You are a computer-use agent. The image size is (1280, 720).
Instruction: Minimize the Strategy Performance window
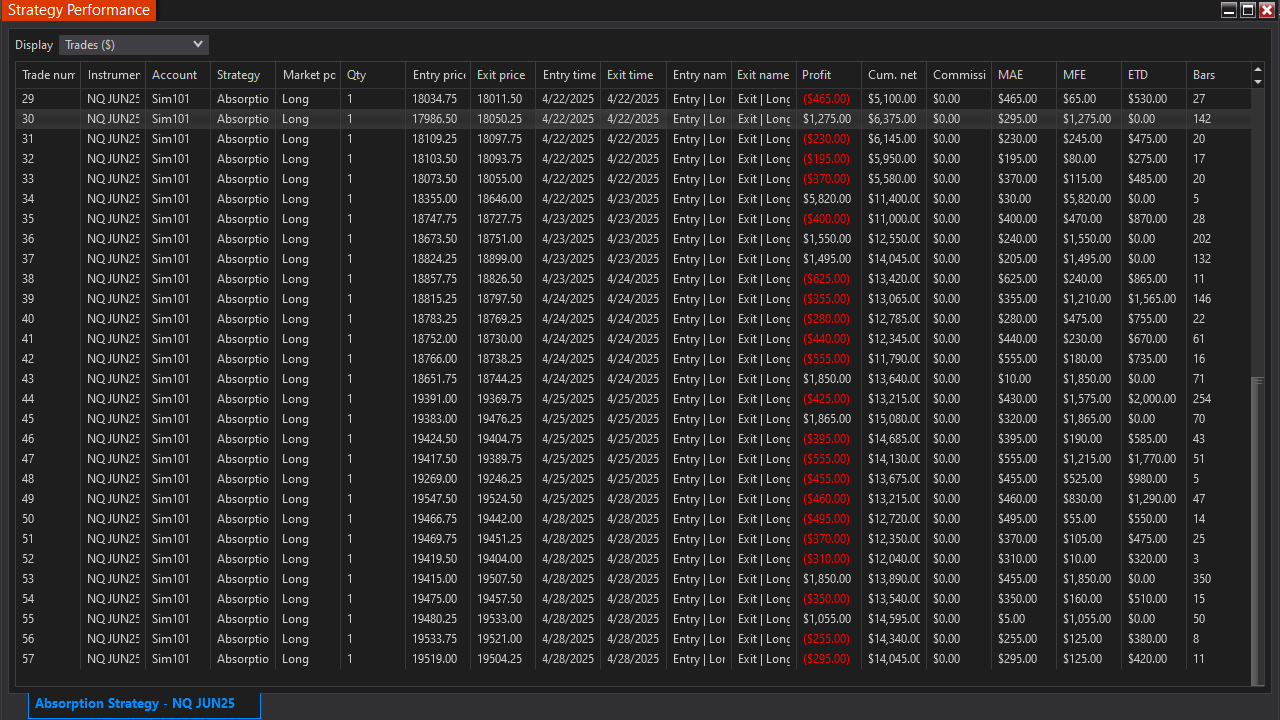[x=1229, y=10]
